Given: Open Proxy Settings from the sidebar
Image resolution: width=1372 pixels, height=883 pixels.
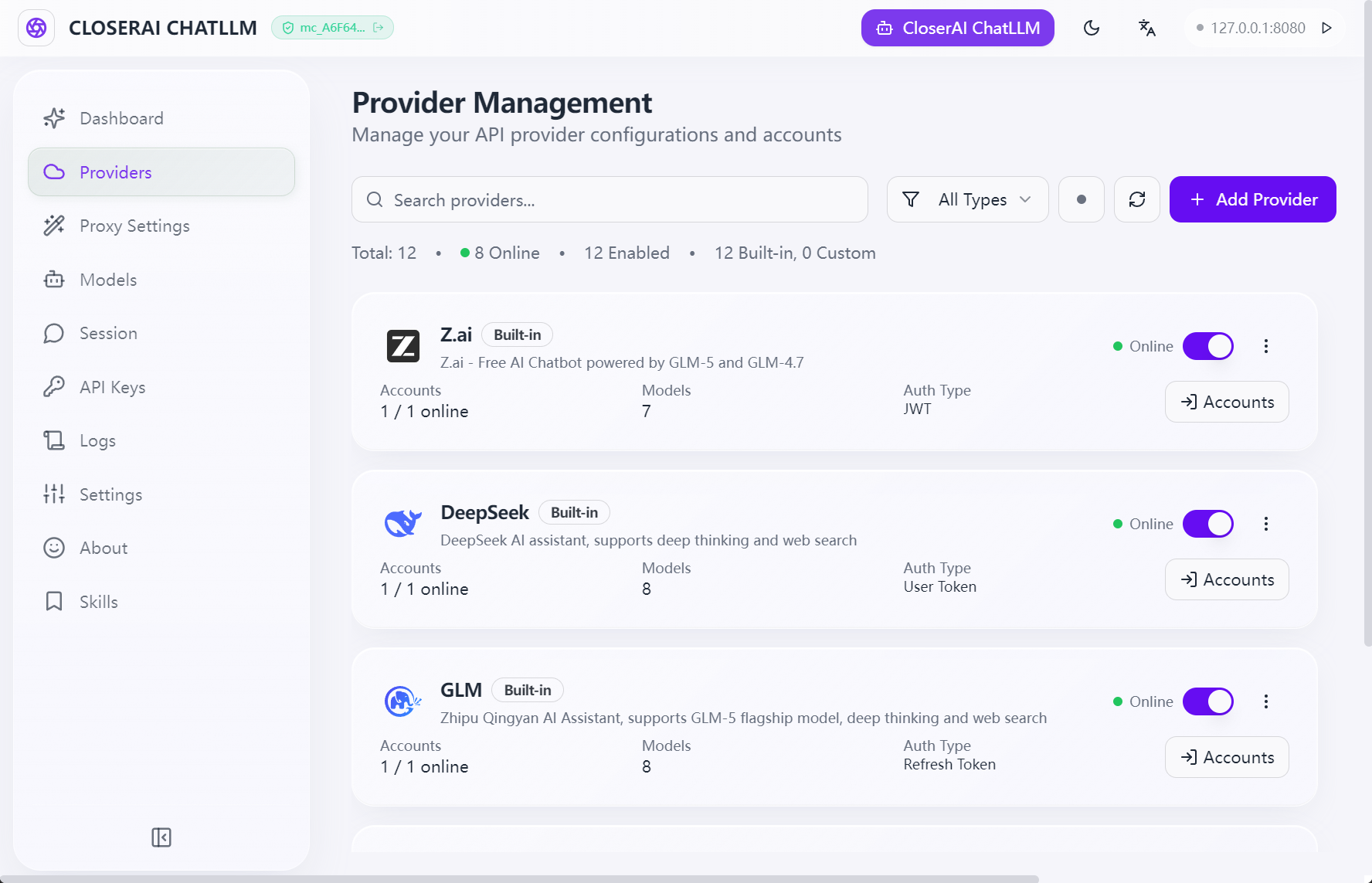Looking at the screenshot, I should (x=161, y=226).
